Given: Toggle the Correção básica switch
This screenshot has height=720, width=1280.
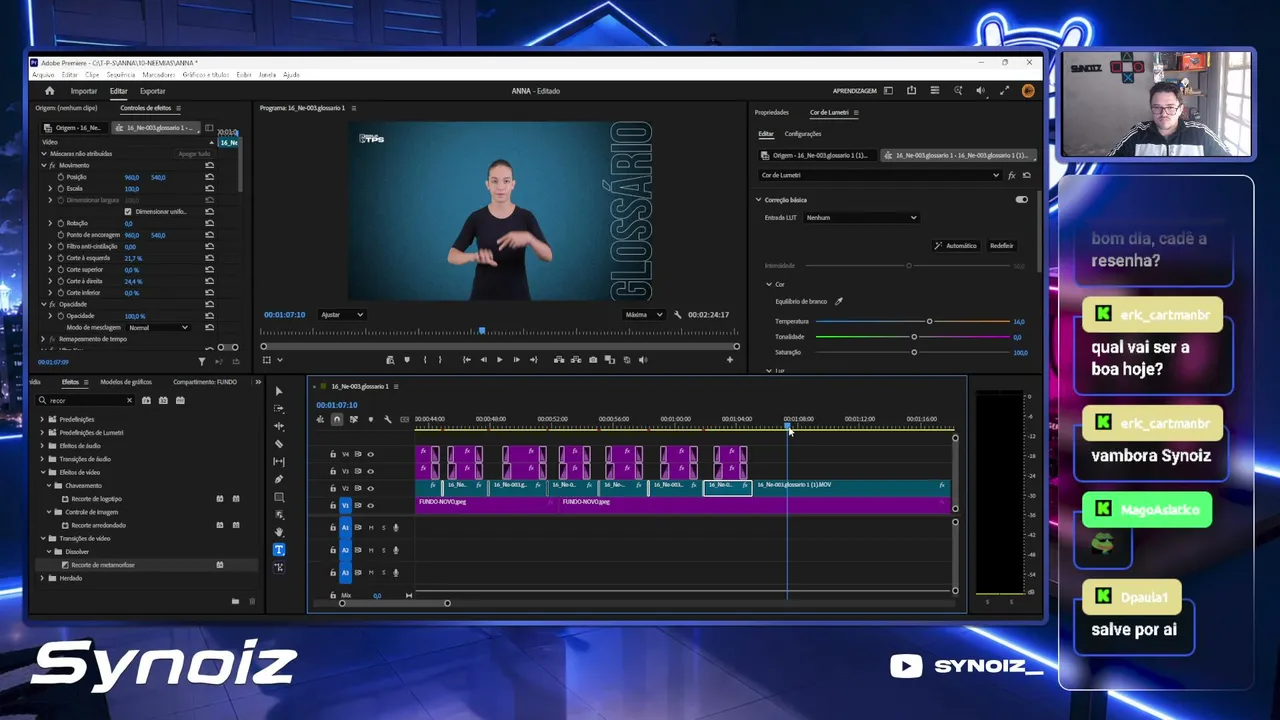Looking at the screenshot, I should [x=1021, y=200].
